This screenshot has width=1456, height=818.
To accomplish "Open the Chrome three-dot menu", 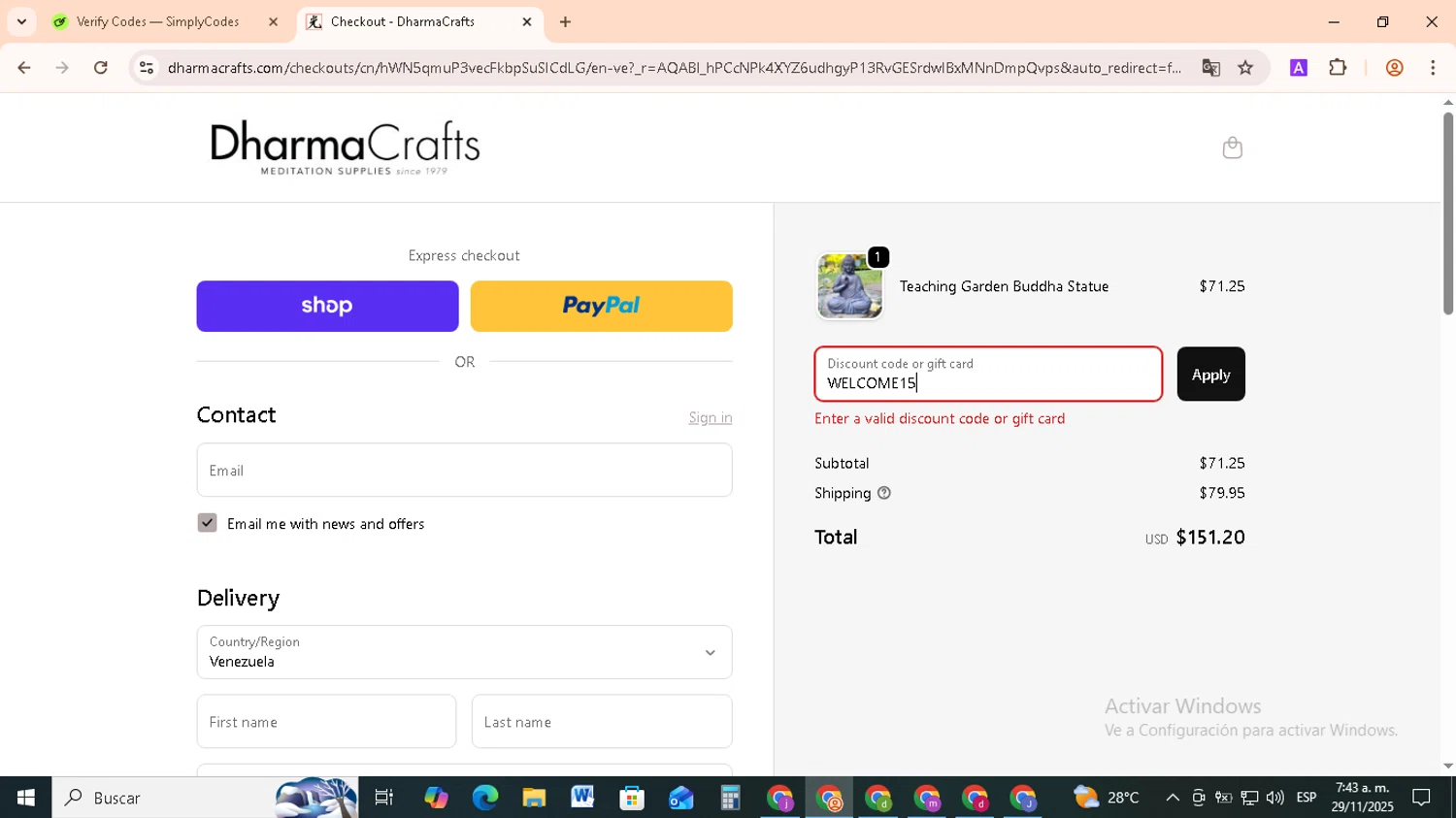I will point(1433,68).
